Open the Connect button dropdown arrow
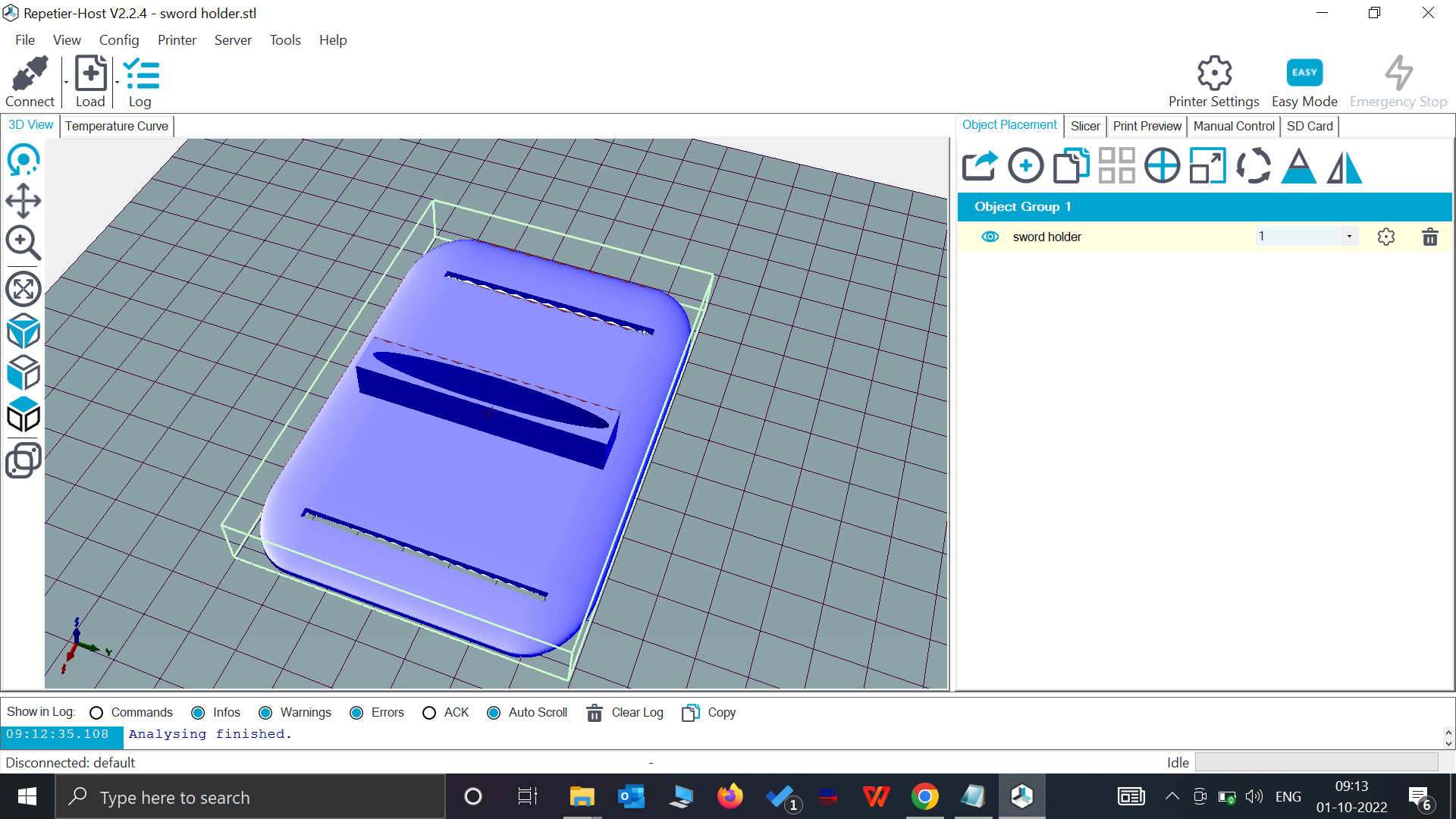The width and height of the screenshot is (1456, 819). point(64,82)
